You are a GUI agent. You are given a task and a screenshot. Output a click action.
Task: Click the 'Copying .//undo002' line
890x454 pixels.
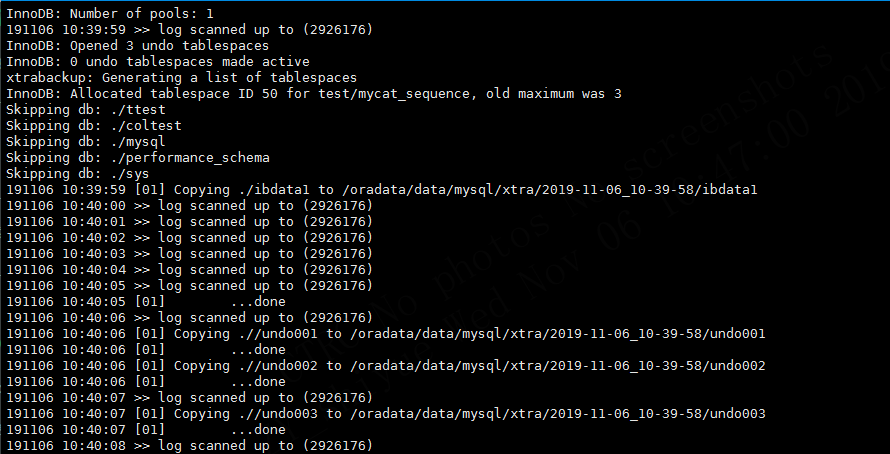[x=386, y=365]
